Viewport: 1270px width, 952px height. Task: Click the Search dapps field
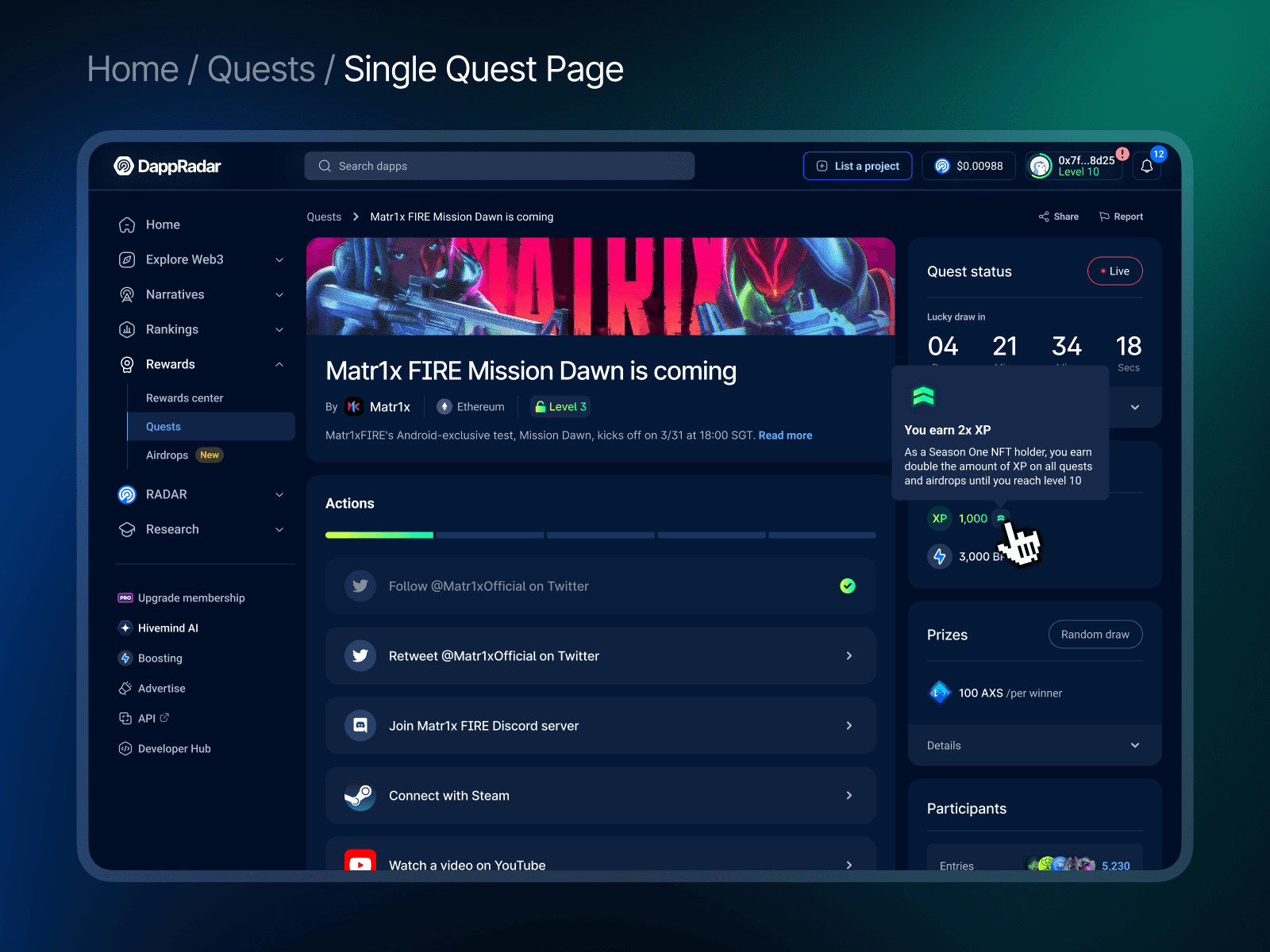pos(499,166)
